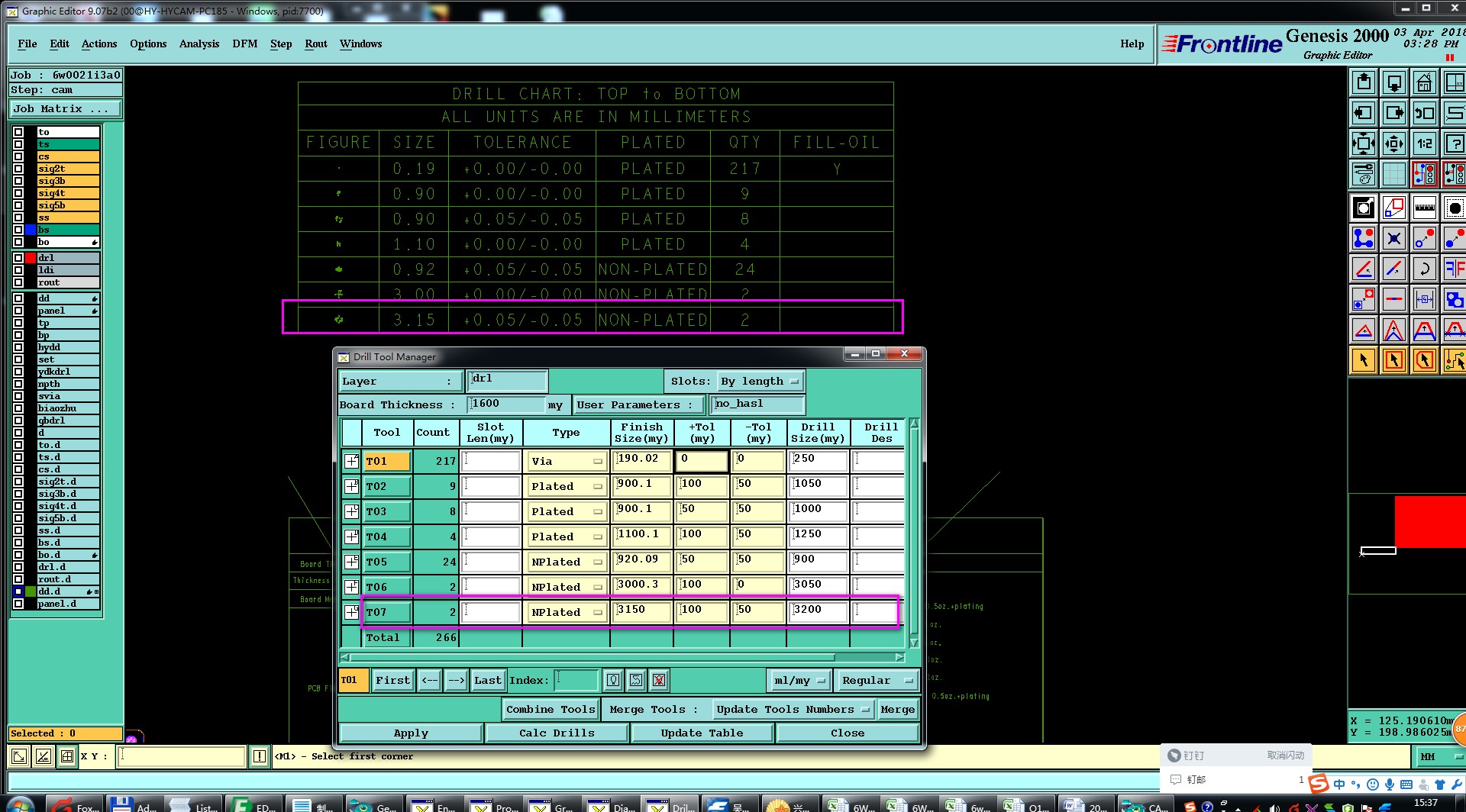Click the rotate arrow edit tool icon

point(1424,269)
